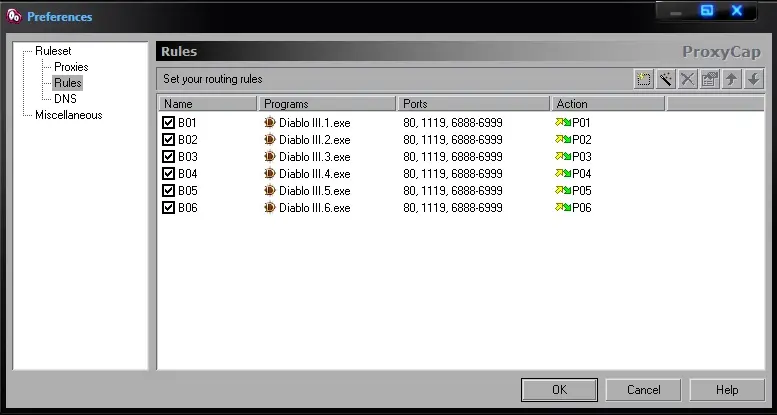The height and width of the screenshot is (415, 777).
Task: Select the Ruleset tree node
Action: [53, 51]
